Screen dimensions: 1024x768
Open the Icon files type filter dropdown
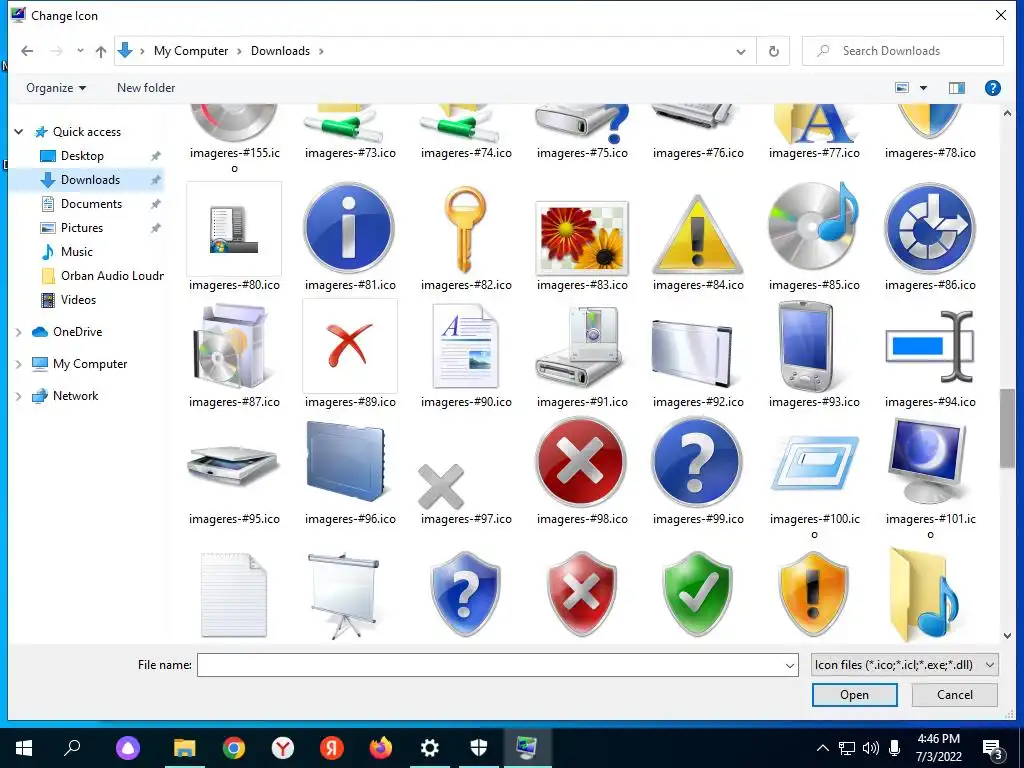pos(904,665)
